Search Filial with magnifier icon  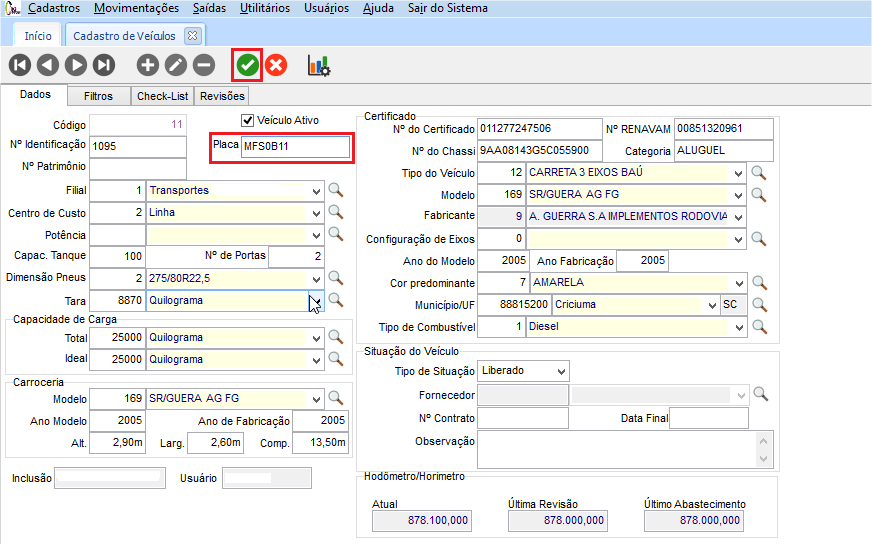point(336,190)
